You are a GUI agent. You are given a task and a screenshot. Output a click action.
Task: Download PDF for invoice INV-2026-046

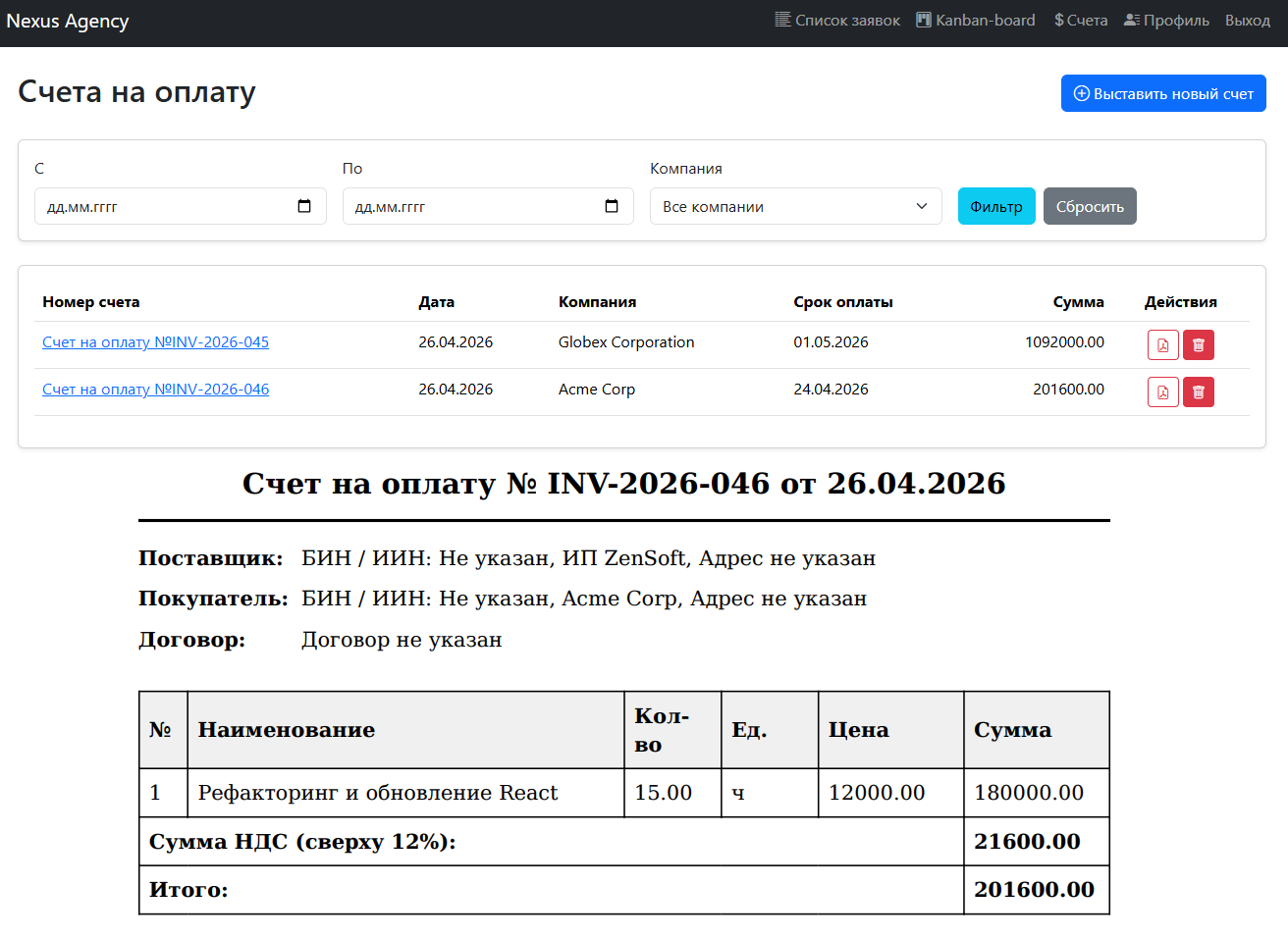pos(1163,392)
